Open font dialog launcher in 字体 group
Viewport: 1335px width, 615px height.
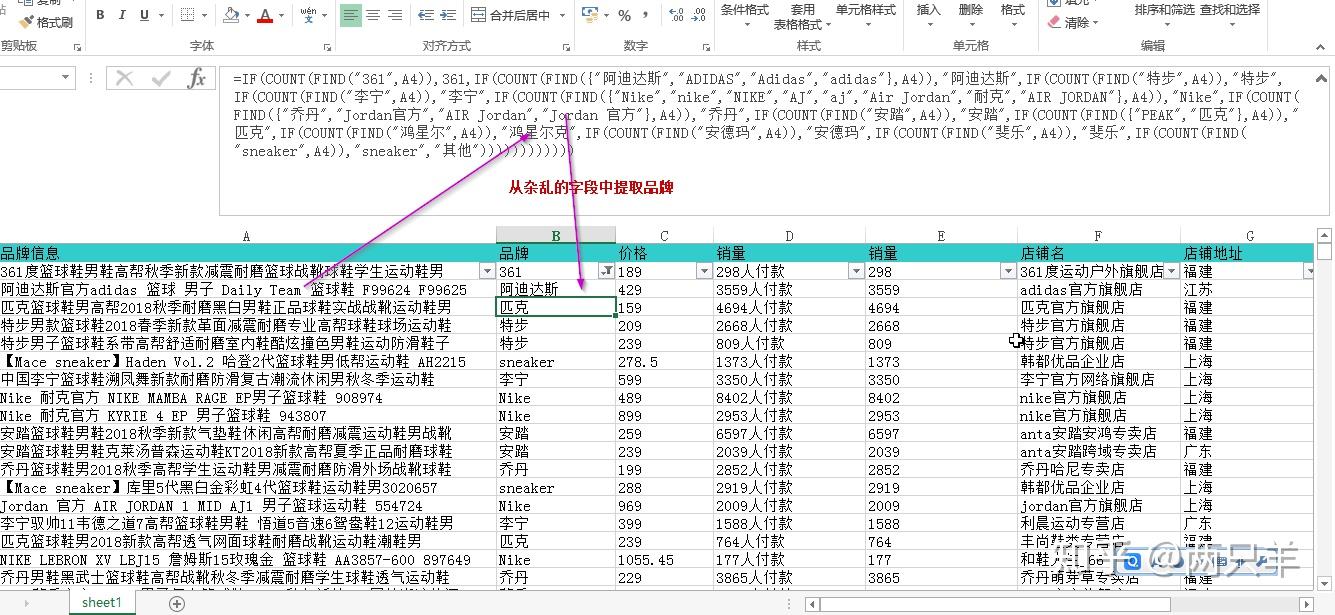point(327,47)
